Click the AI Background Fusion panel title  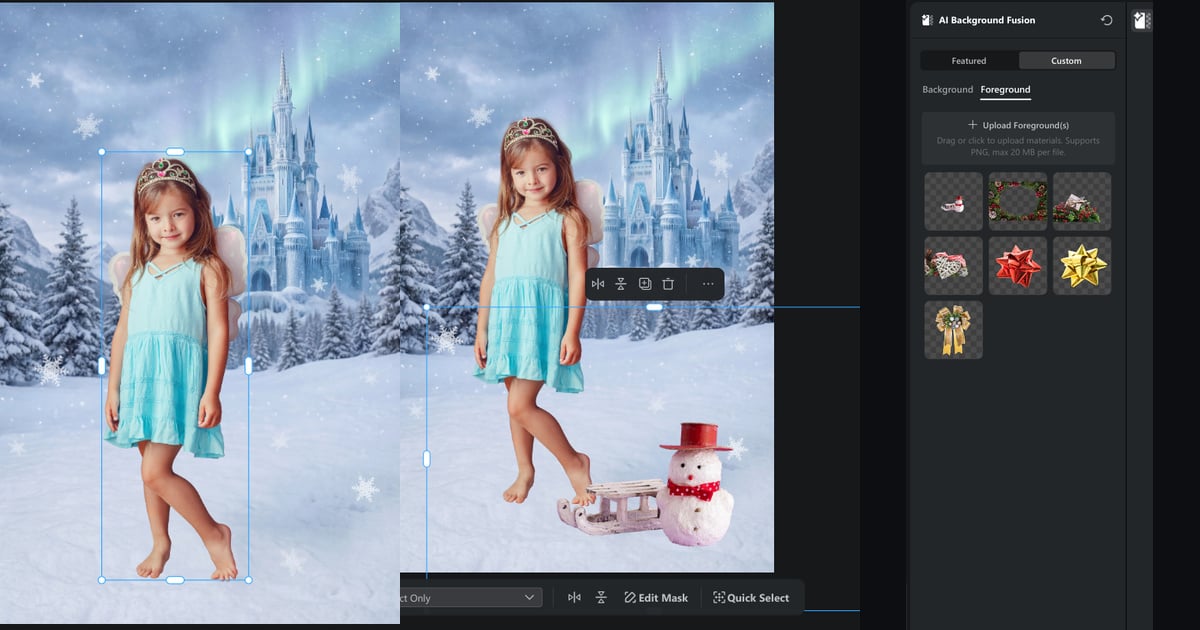(x=986, y=20)
